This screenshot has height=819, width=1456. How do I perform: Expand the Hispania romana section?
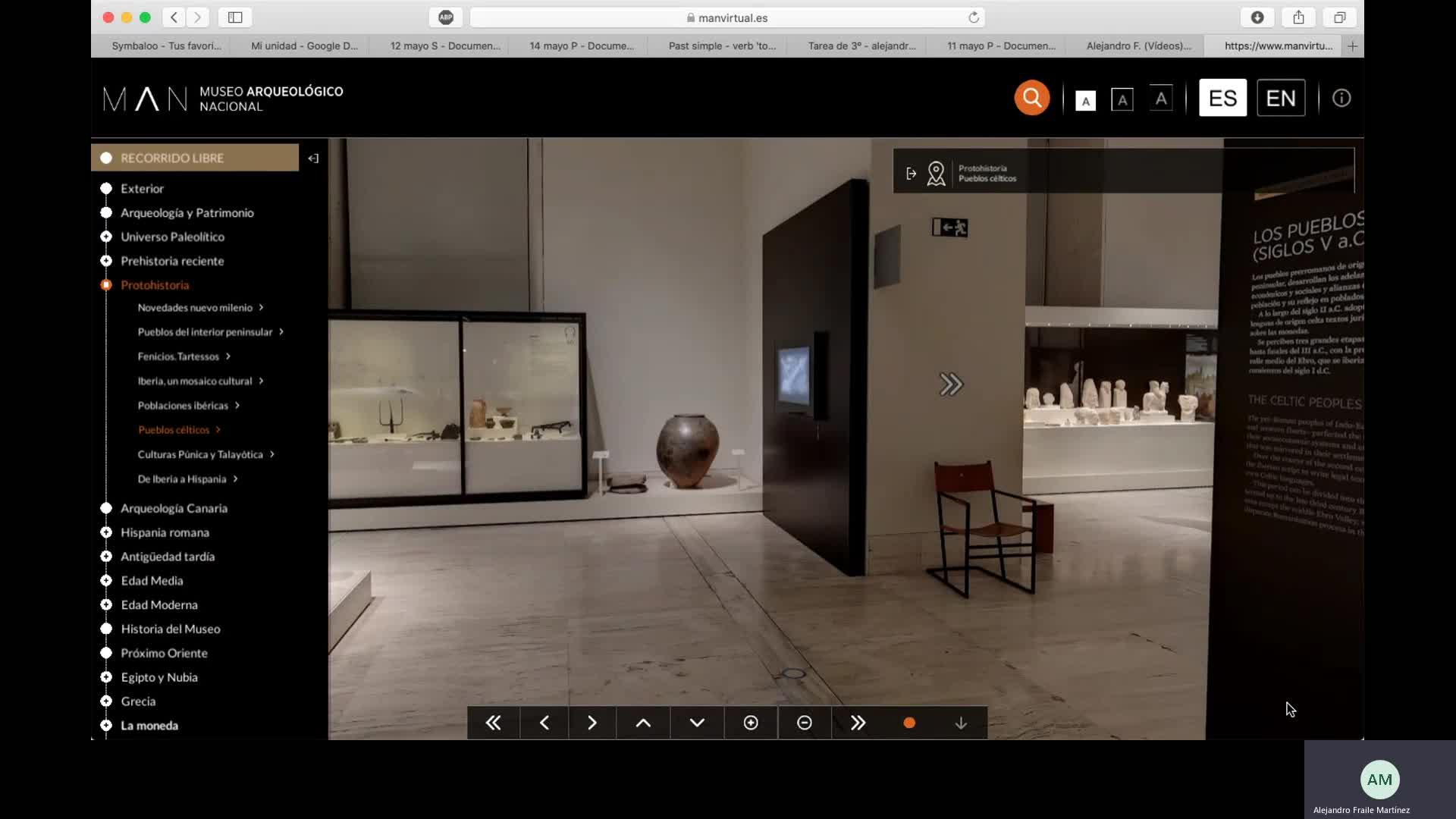click(x=165, y=532)
